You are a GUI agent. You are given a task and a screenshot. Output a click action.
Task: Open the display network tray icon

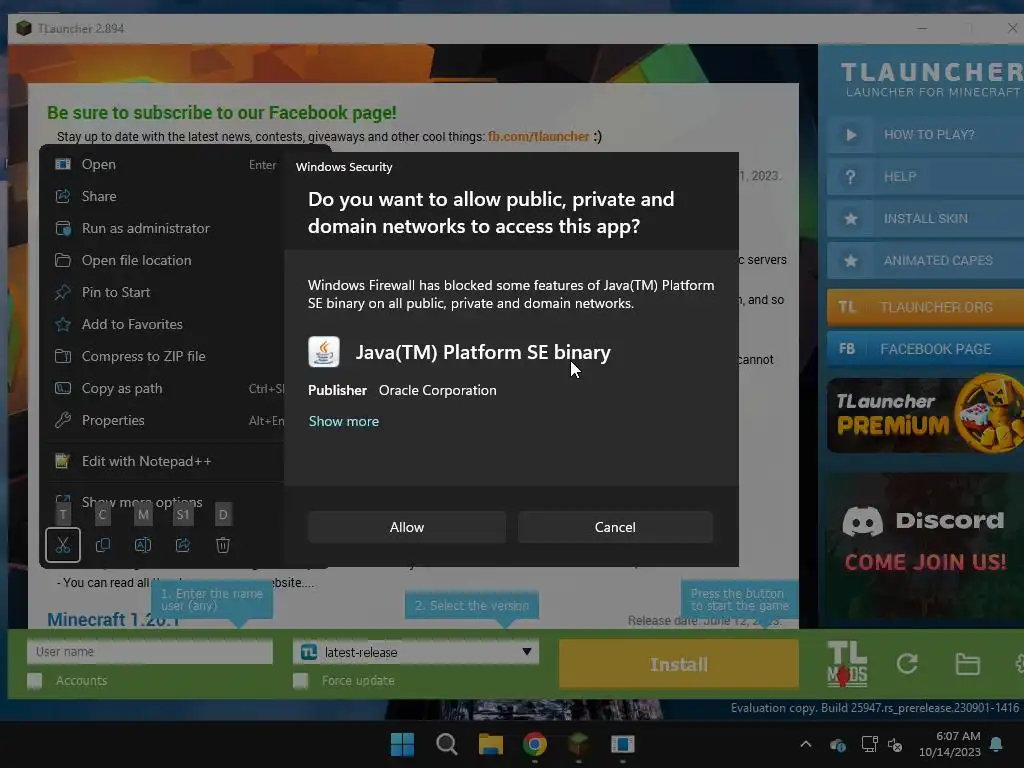(x=869, y=744)
